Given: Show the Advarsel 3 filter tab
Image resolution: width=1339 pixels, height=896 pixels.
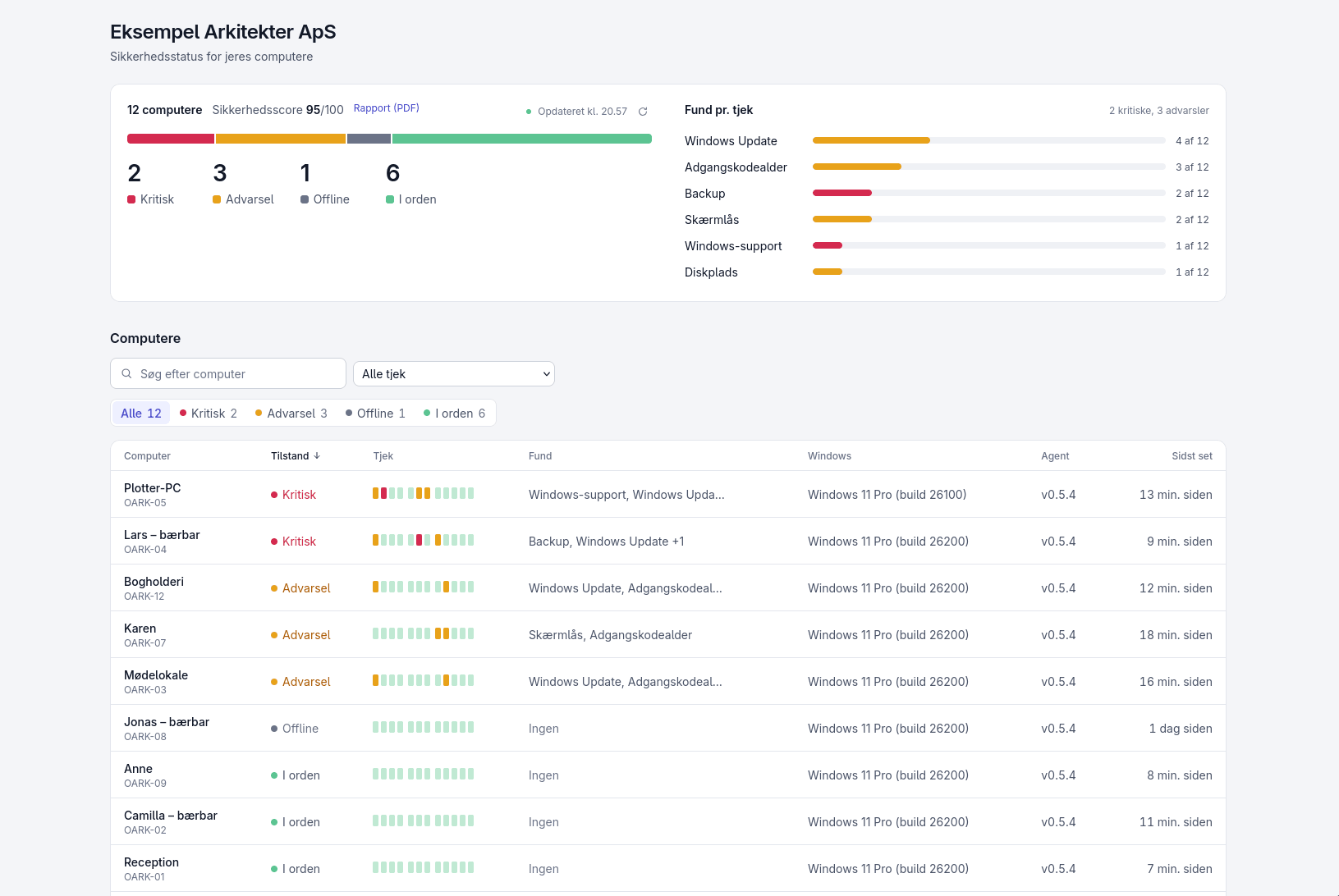Looking at the screenshot, I should pyautogui.click(x=291, y=413).
